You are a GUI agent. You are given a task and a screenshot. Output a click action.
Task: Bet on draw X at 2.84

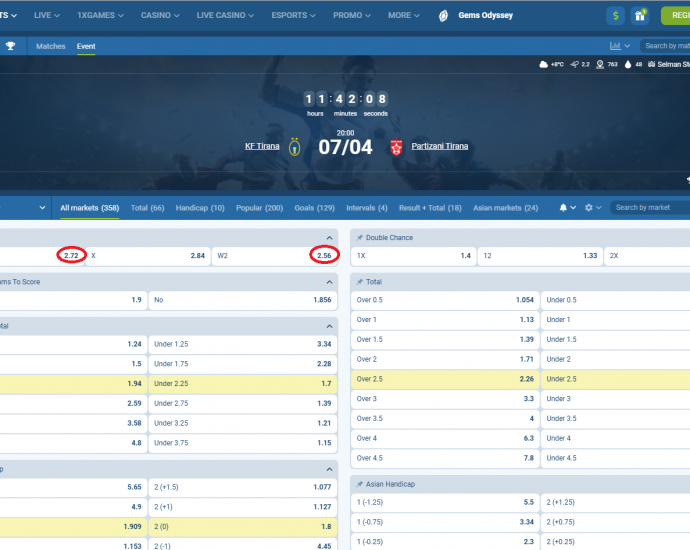(148, 256)
